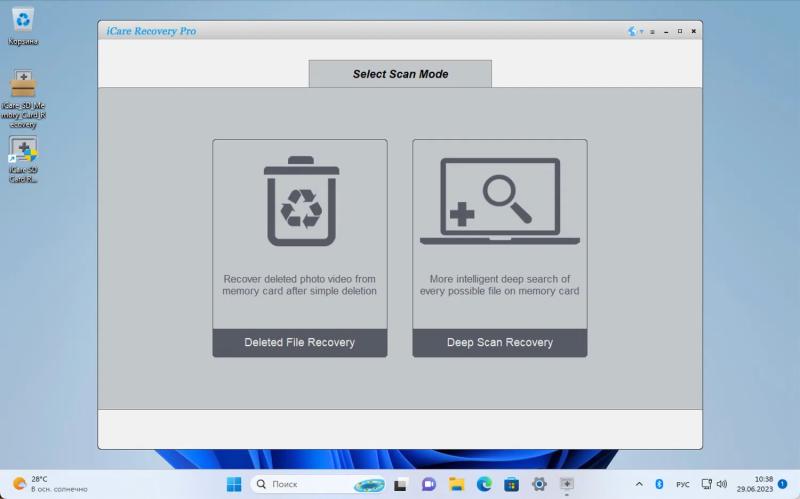Click the Поиск taskbar search box
The width and height of the screenshot is (800, 499).
click(318, 484)
